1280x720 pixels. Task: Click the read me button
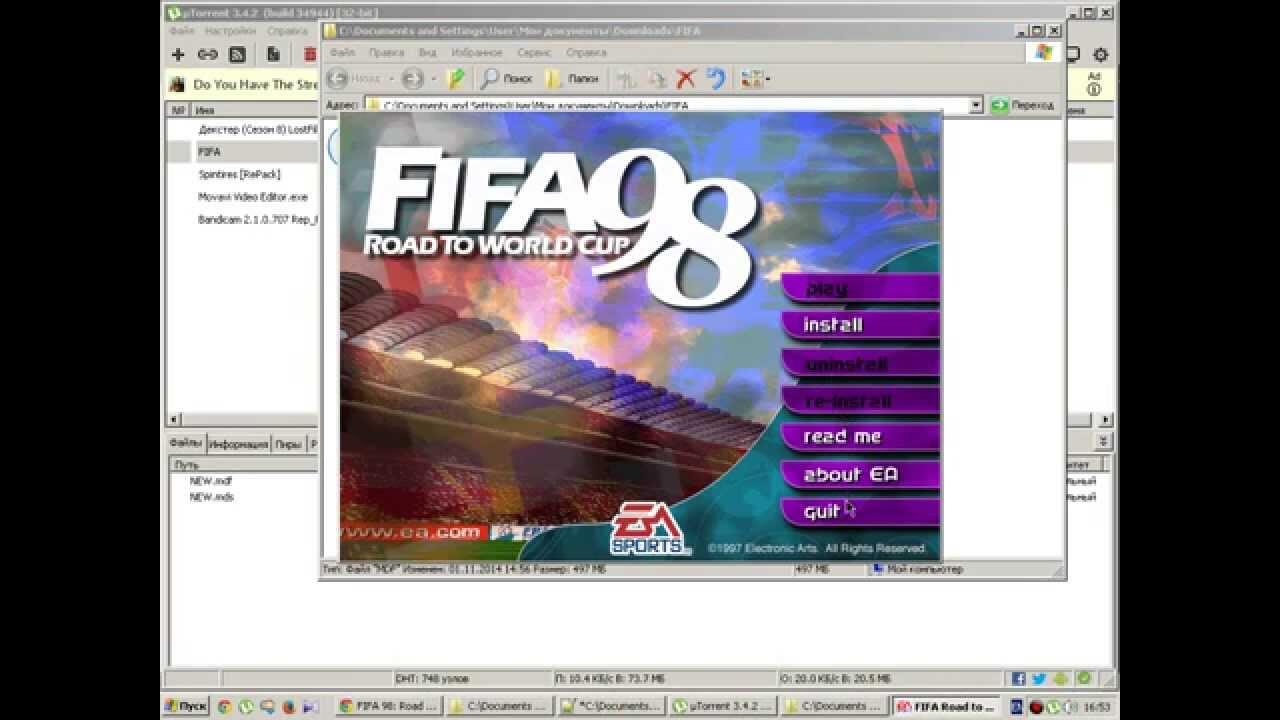coord(843,437)
